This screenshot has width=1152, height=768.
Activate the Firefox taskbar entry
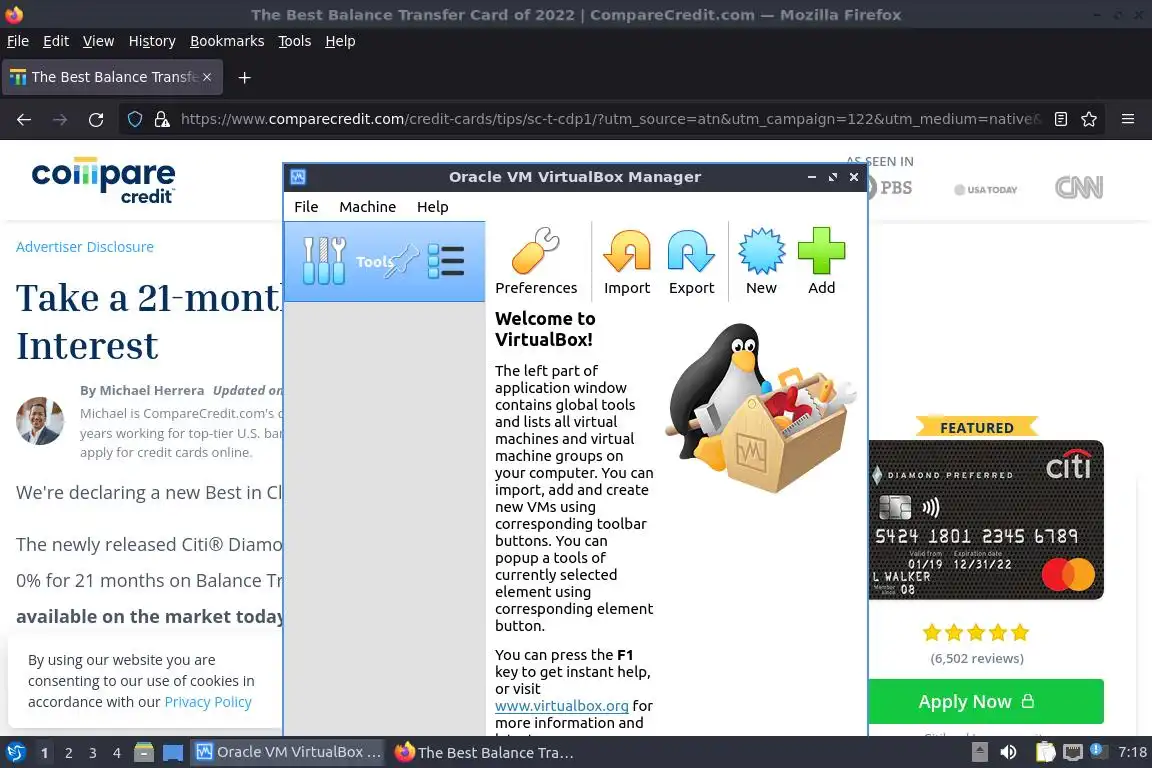coord(485,753)
